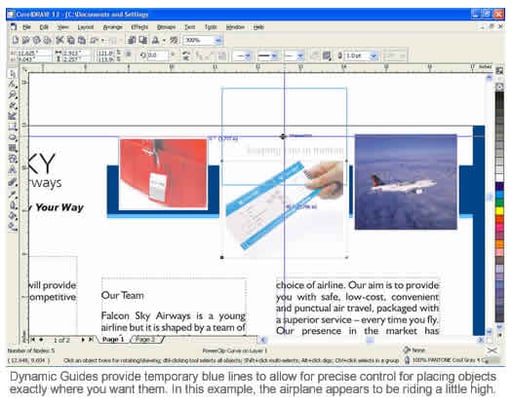The height and width of the screenshot is (403, 512).
Task: Click the rotation angle input field
Action: tap(158, 55)
